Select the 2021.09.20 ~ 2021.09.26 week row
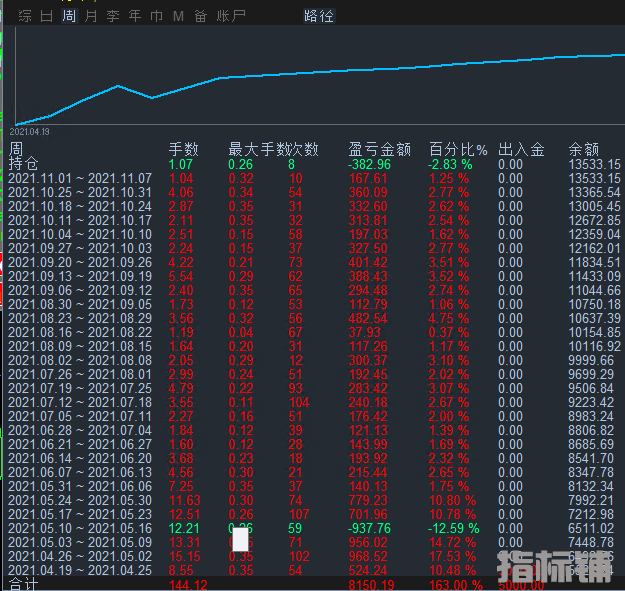 click(314, 262)
